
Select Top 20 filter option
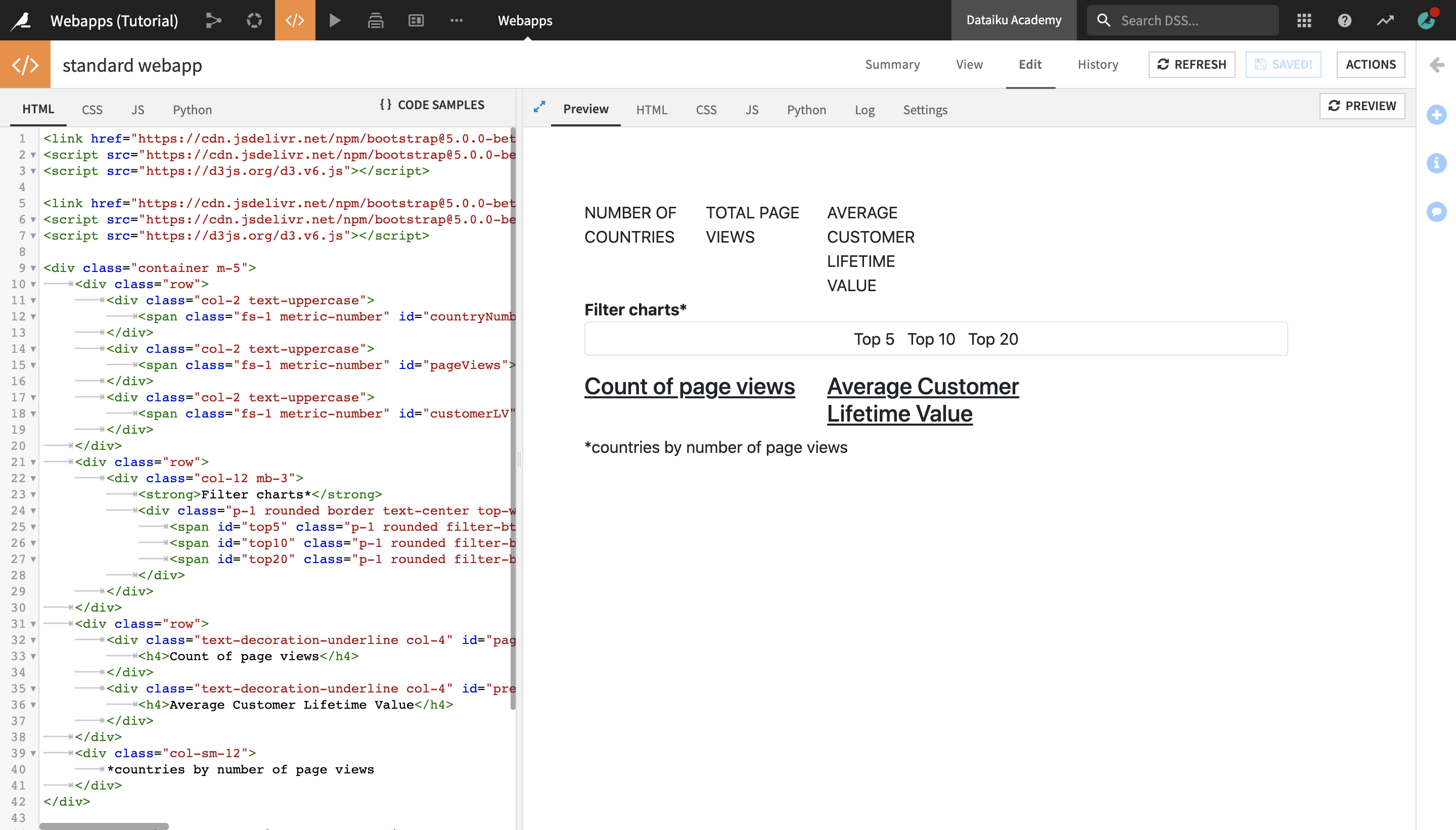pyautogui.click(x=992, y=339)
